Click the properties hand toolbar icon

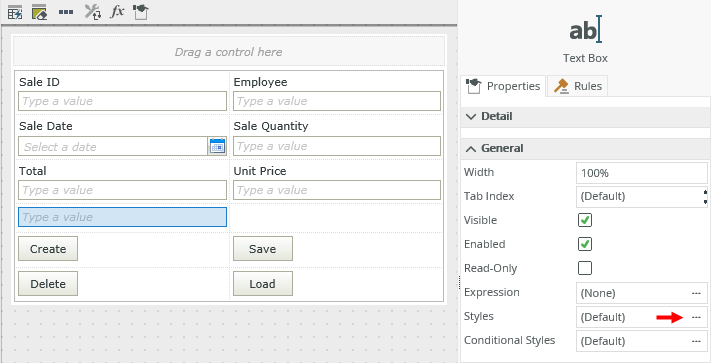(141, 12)
